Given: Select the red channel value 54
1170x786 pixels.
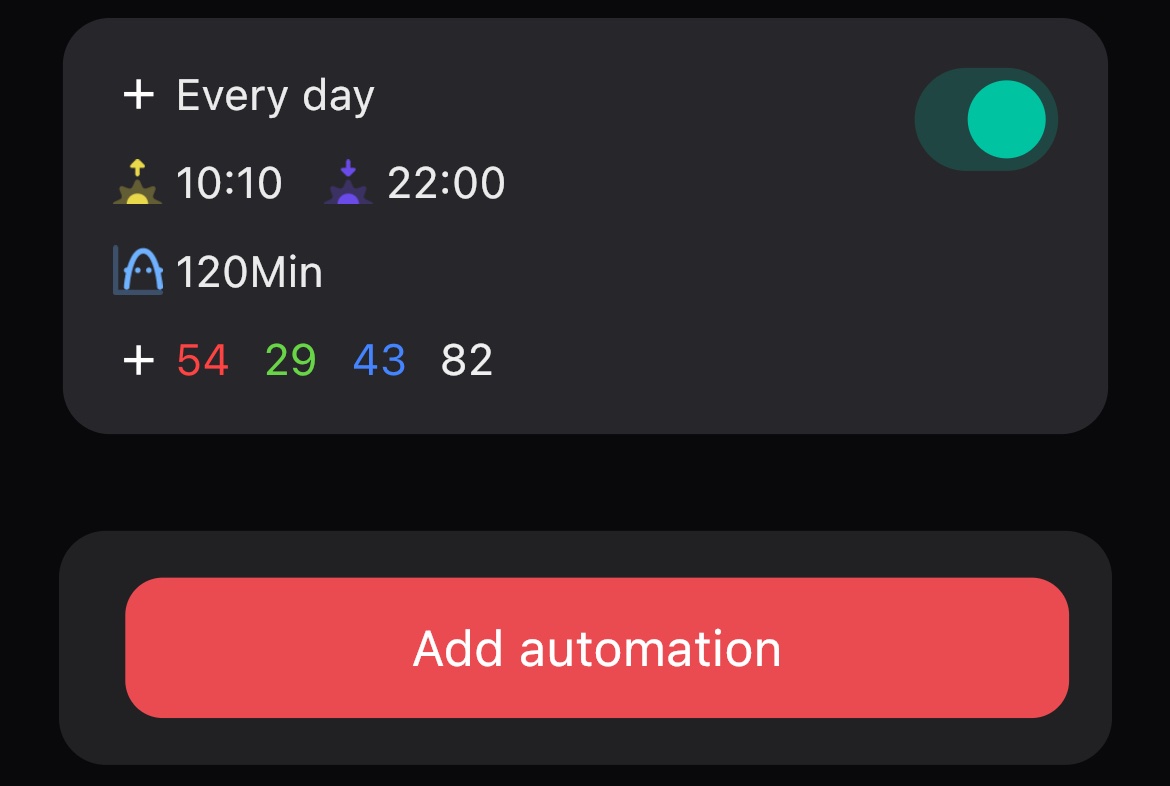Looking at the screenshot, I should (203, 360).
